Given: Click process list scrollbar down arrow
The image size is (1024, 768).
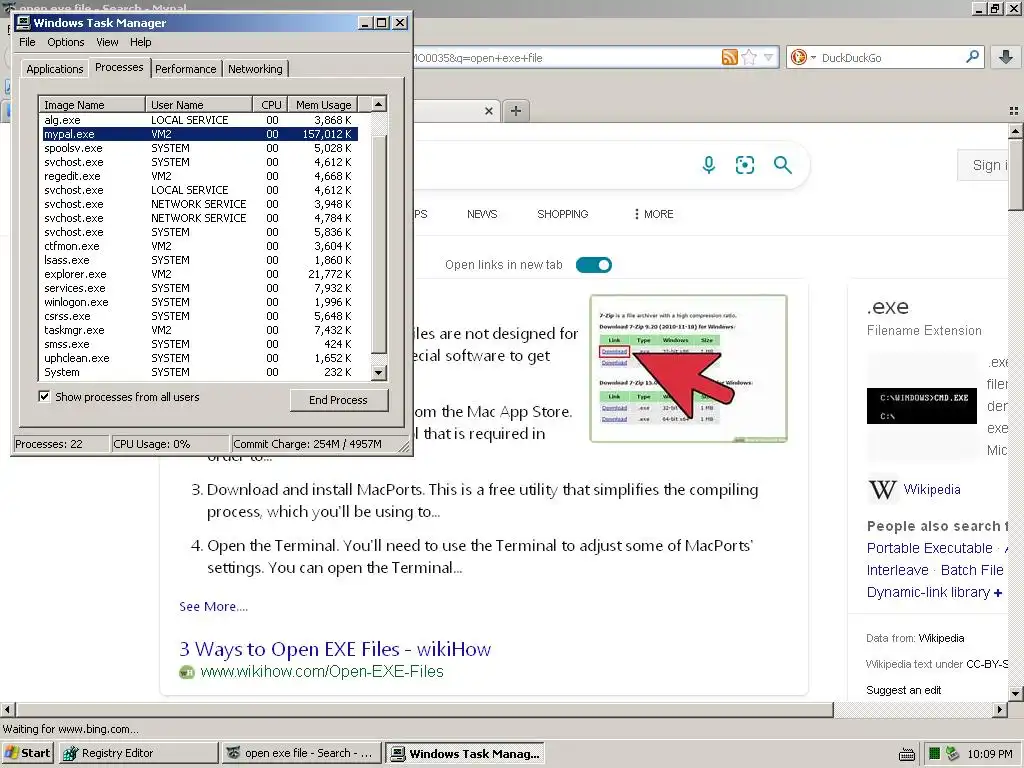Looking at the screenshot, I should tap(379, 373).
